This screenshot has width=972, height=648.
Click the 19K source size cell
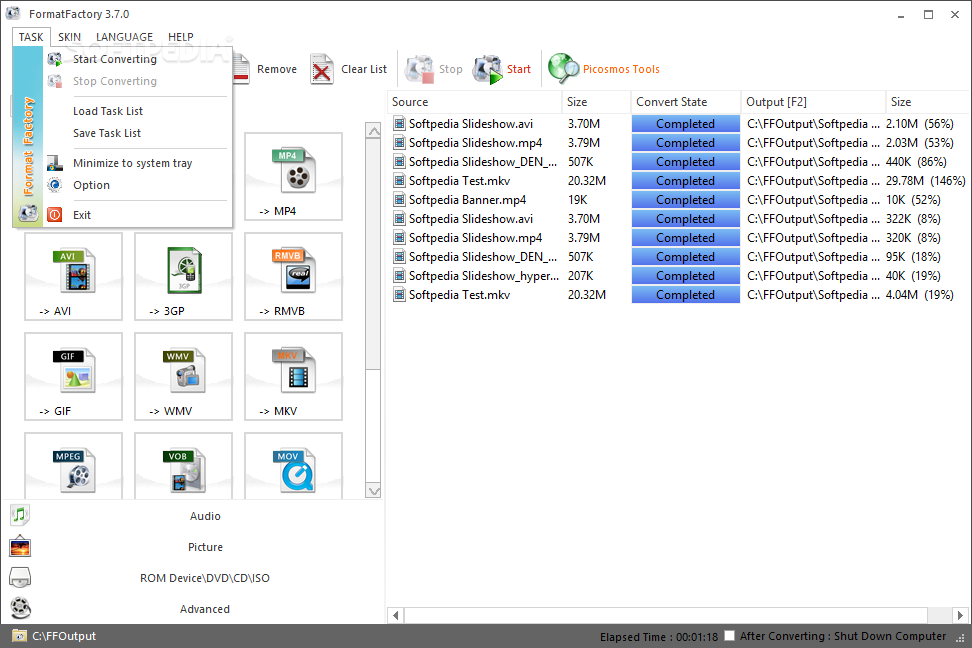tap(577, 200)
